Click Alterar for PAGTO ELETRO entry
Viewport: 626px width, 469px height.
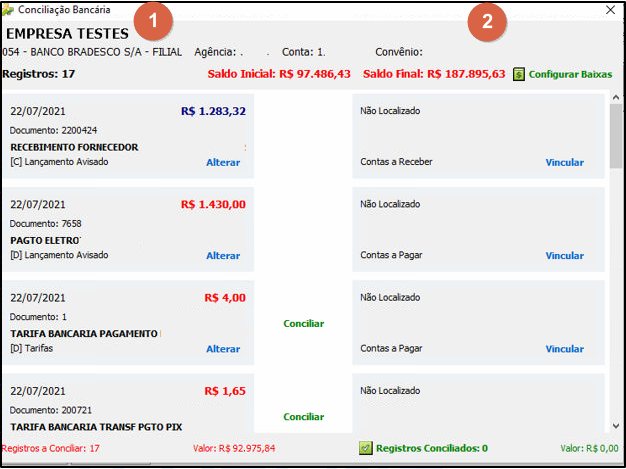pyautogui.click(x=223, y=256)
